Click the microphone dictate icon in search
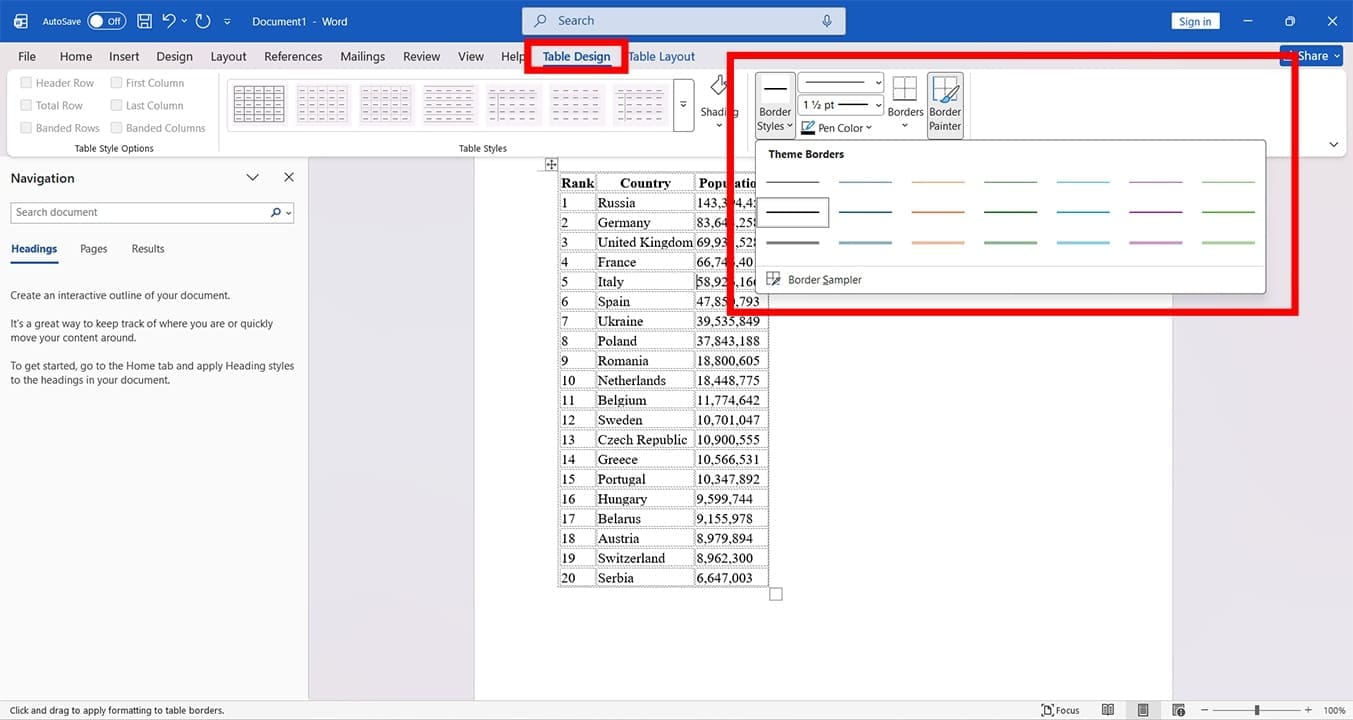 click(827, 21)
